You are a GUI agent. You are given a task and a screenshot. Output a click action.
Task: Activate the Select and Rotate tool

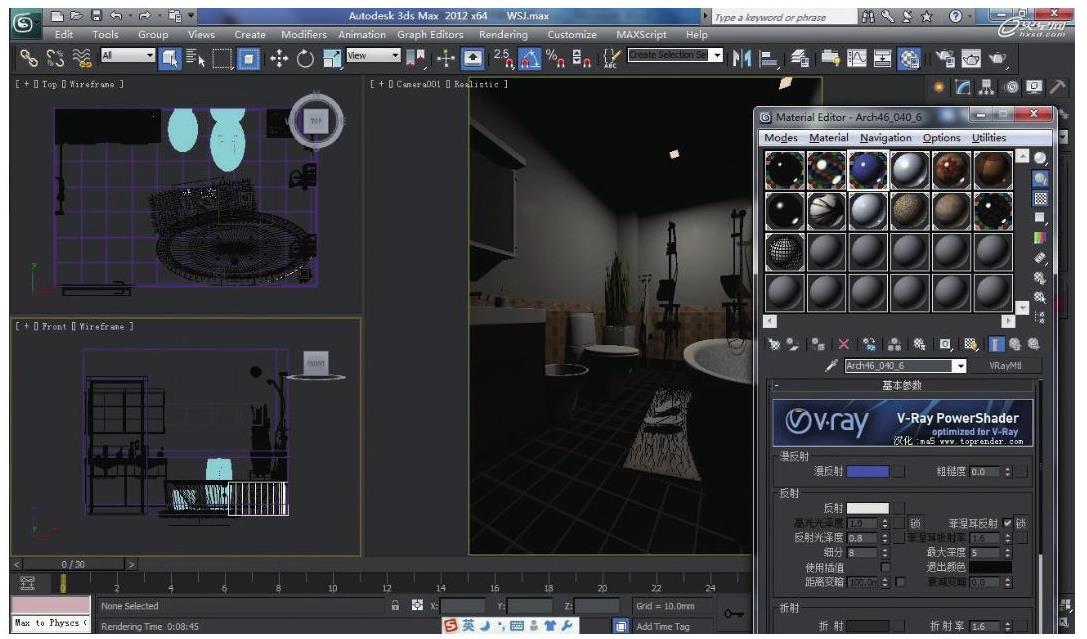[305, 59]
